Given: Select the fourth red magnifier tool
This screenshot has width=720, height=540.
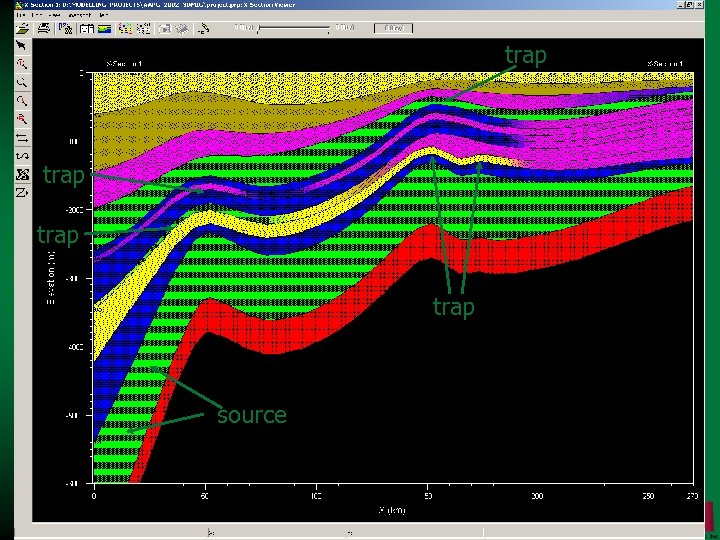Looking at the screenshot, I should click(x=22, y=119).
